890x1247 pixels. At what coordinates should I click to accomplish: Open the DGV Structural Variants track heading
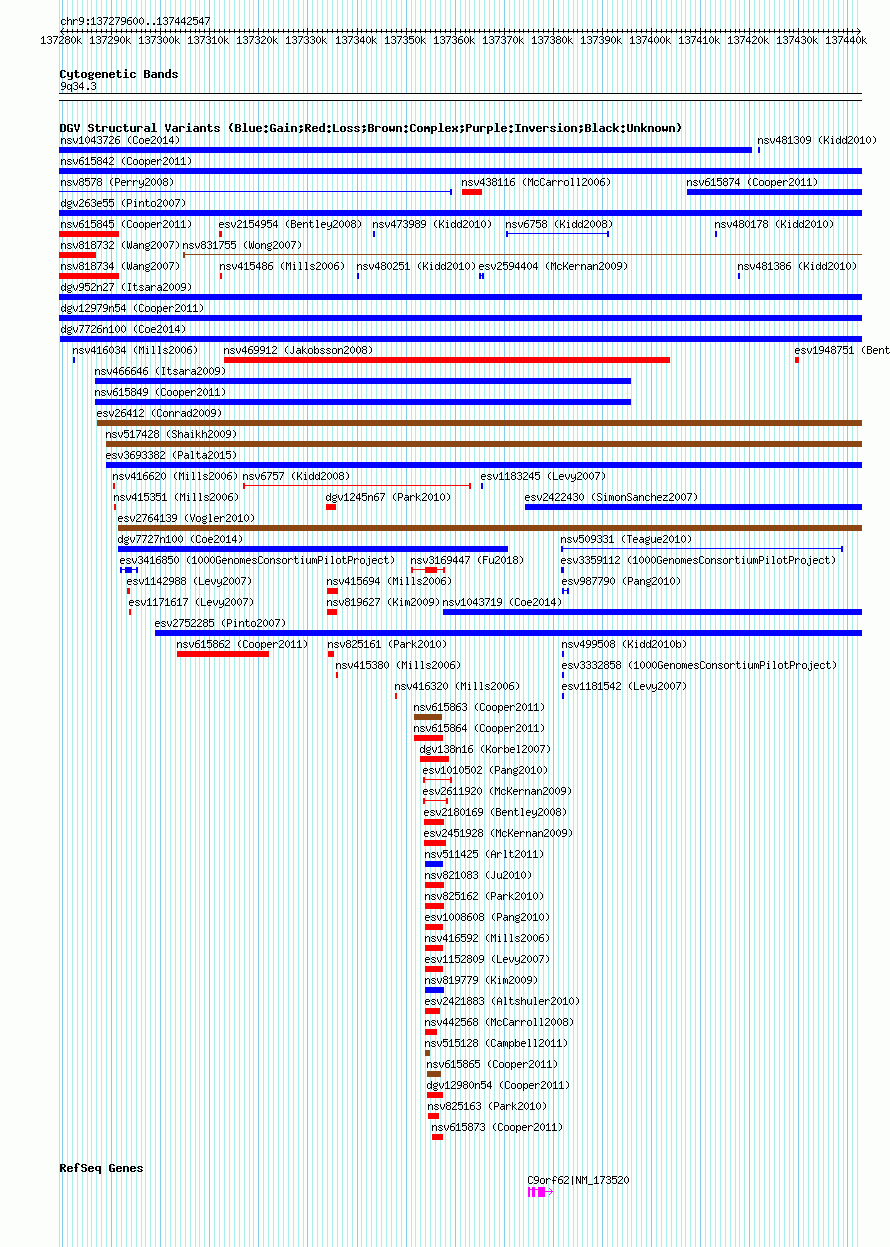tap(371, 128)
